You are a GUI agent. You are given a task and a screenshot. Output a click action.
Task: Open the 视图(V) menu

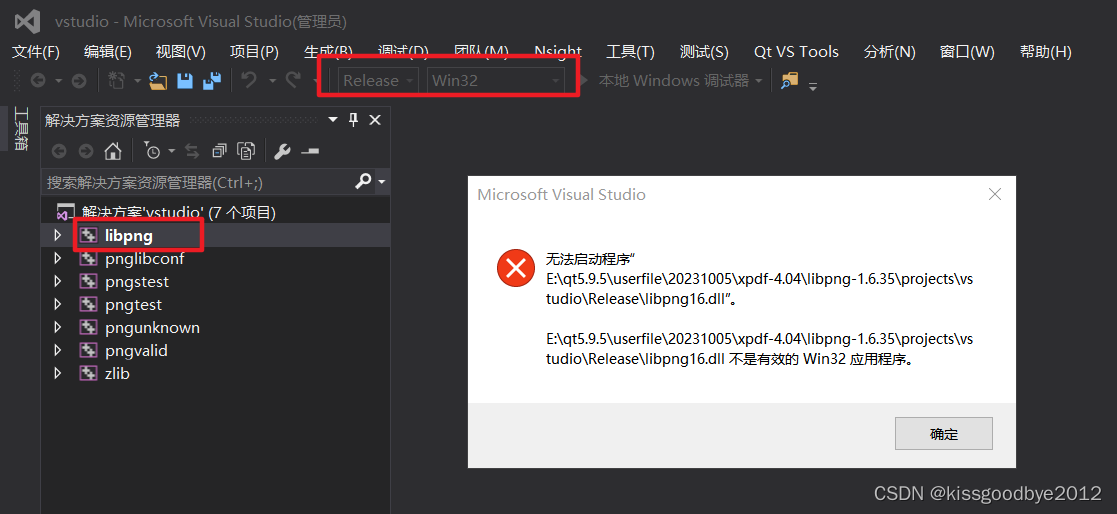pos(181,51)
